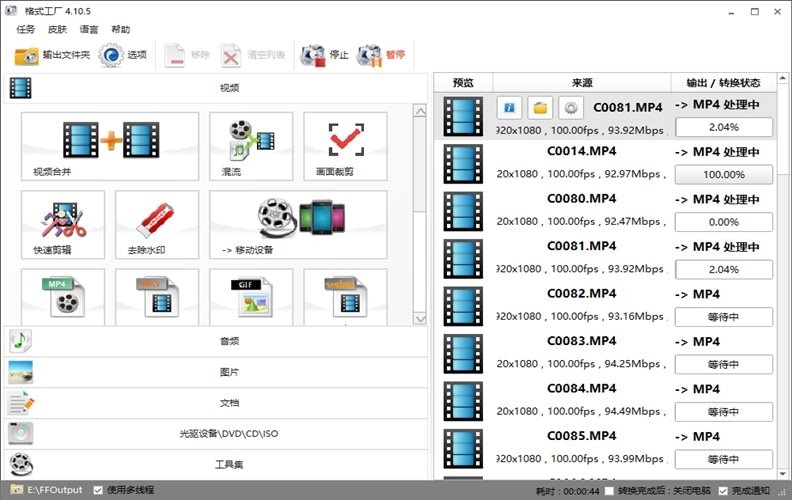Expand the 光驱设备\DVD\CD\ISO section

[228, 434]
